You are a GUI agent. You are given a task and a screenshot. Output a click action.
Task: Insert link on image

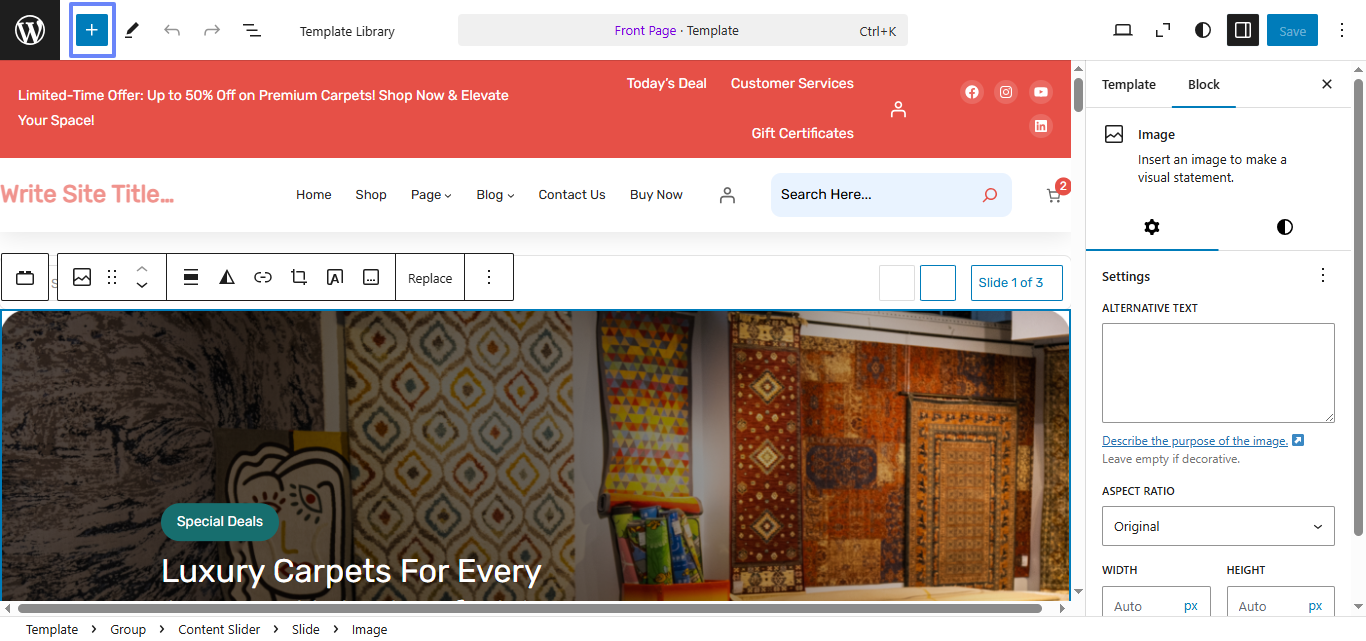[x=263, y=277]
